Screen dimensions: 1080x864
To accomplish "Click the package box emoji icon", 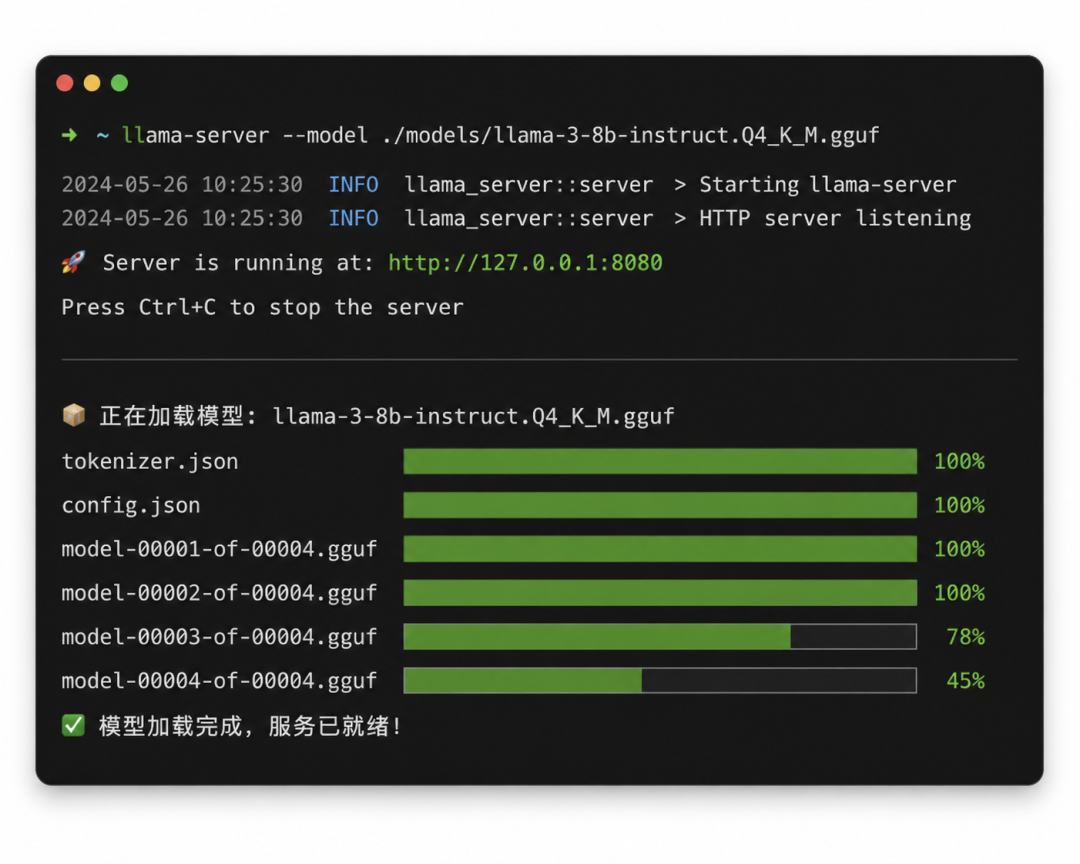I will coord(74,415).
